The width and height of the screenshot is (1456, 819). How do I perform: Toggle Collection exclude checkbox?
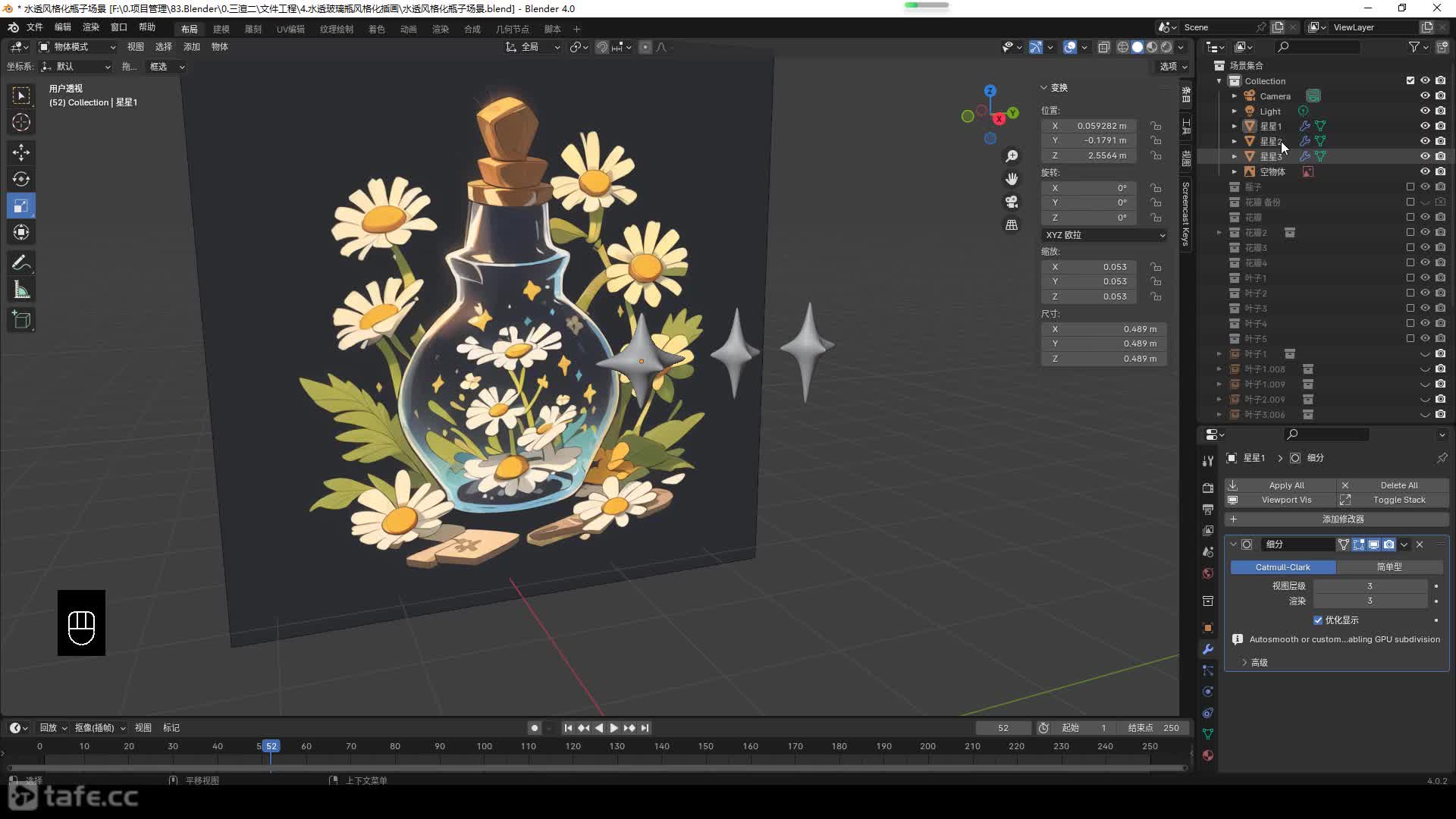coord(1410,80)
